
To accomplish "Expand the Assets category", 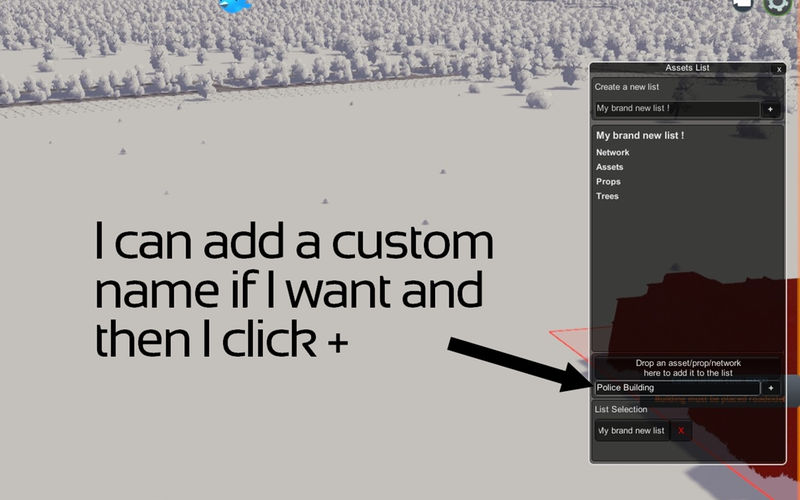I will (x=609, y=167).
